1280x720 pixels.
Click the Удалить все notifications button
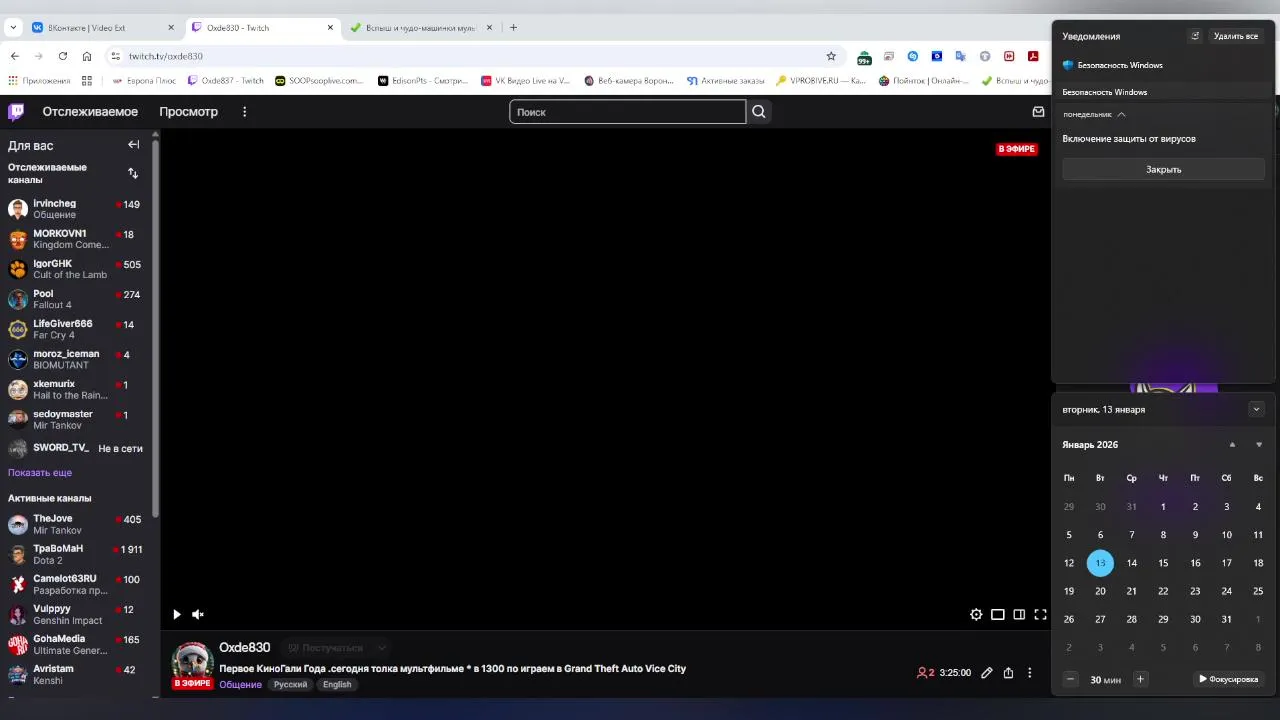click(x=1235, y=36)
